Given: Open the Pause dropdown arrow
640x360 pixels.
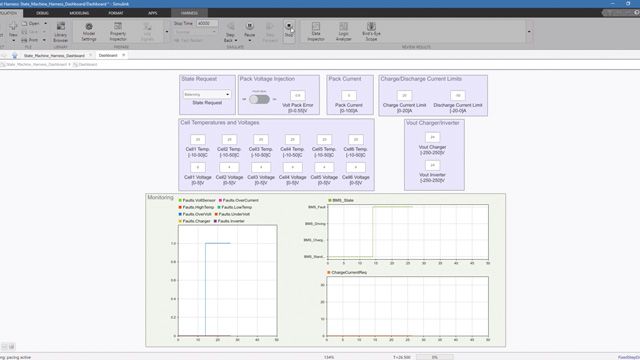Looking at the screenshot, I should click(x=249, y=40).
